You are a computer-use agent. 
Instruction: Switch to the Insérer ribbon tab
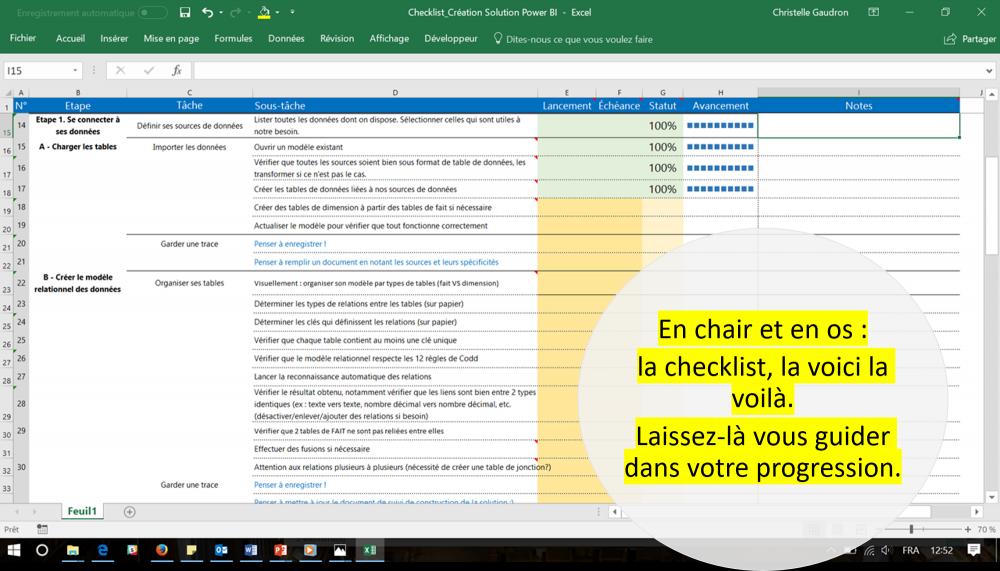[x=114, y=38]
